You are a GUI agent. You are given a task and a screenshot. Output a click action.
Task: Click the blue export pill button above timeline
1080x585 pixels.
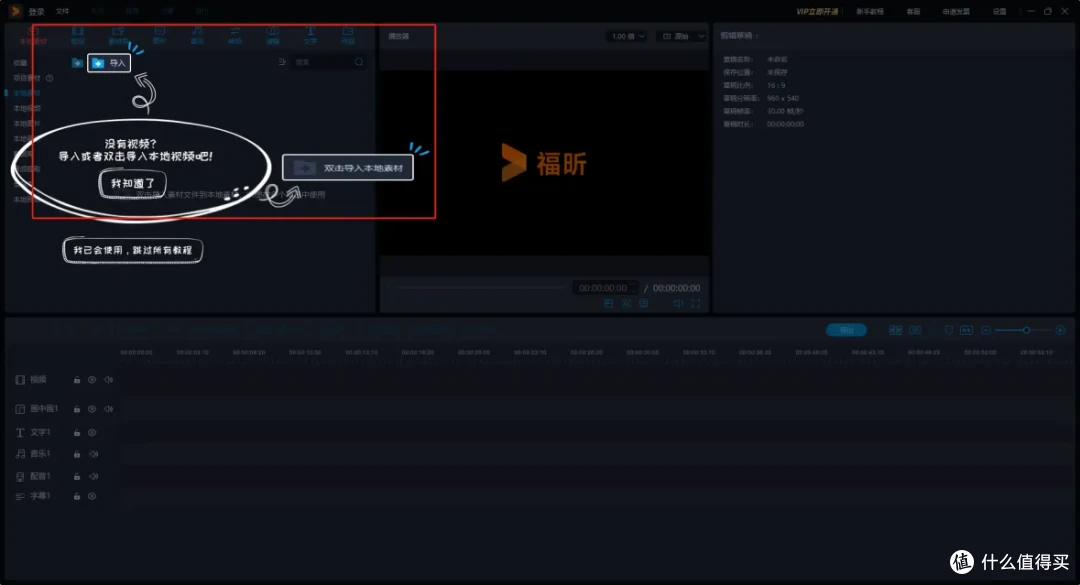(847, 330)
